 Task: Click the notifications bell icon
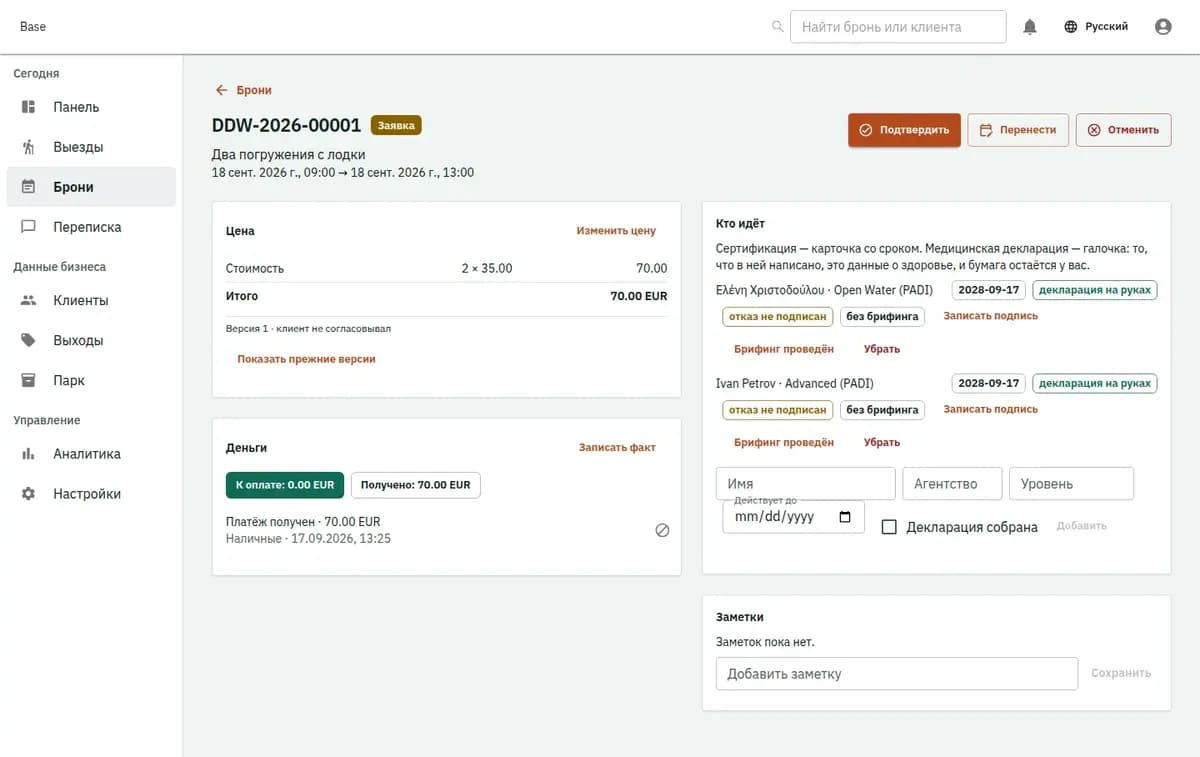point(1030,27)
